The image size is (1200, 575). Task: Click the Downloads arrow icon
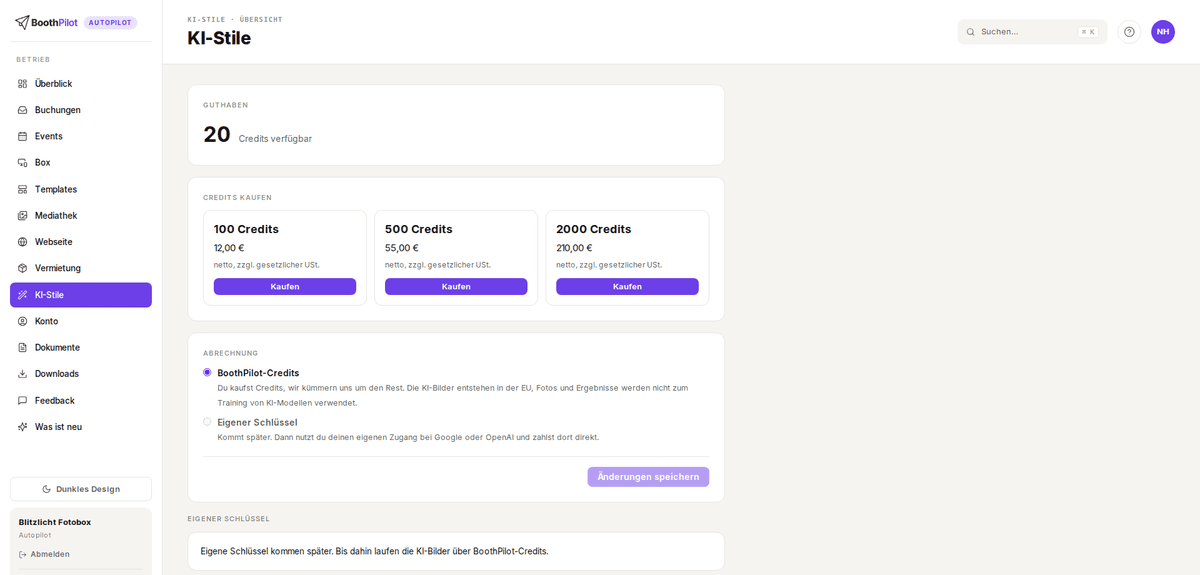coord(23,374)
